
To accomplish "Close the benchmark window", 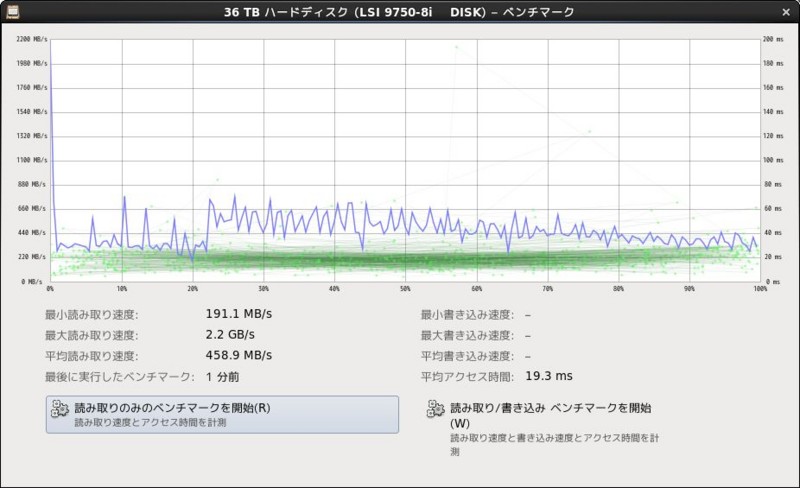I will (786, 12).
